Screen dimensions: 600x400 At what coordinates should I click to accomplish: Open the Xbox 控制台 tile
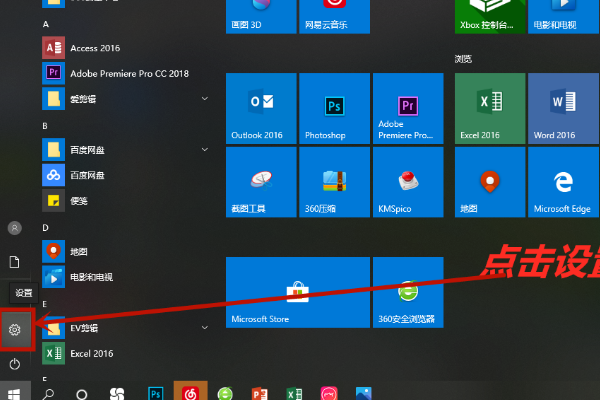490,16
